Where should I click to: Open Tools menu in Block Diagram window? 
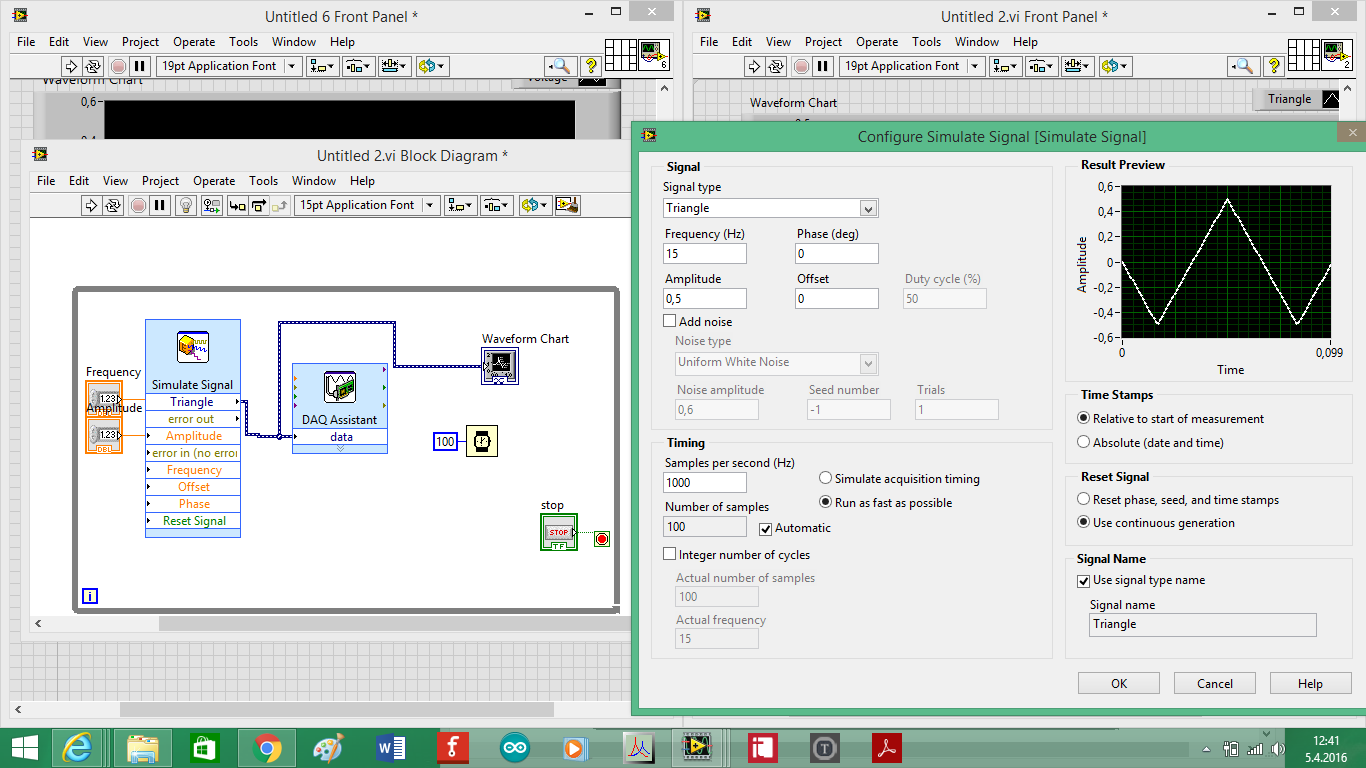tap(263, 181)
